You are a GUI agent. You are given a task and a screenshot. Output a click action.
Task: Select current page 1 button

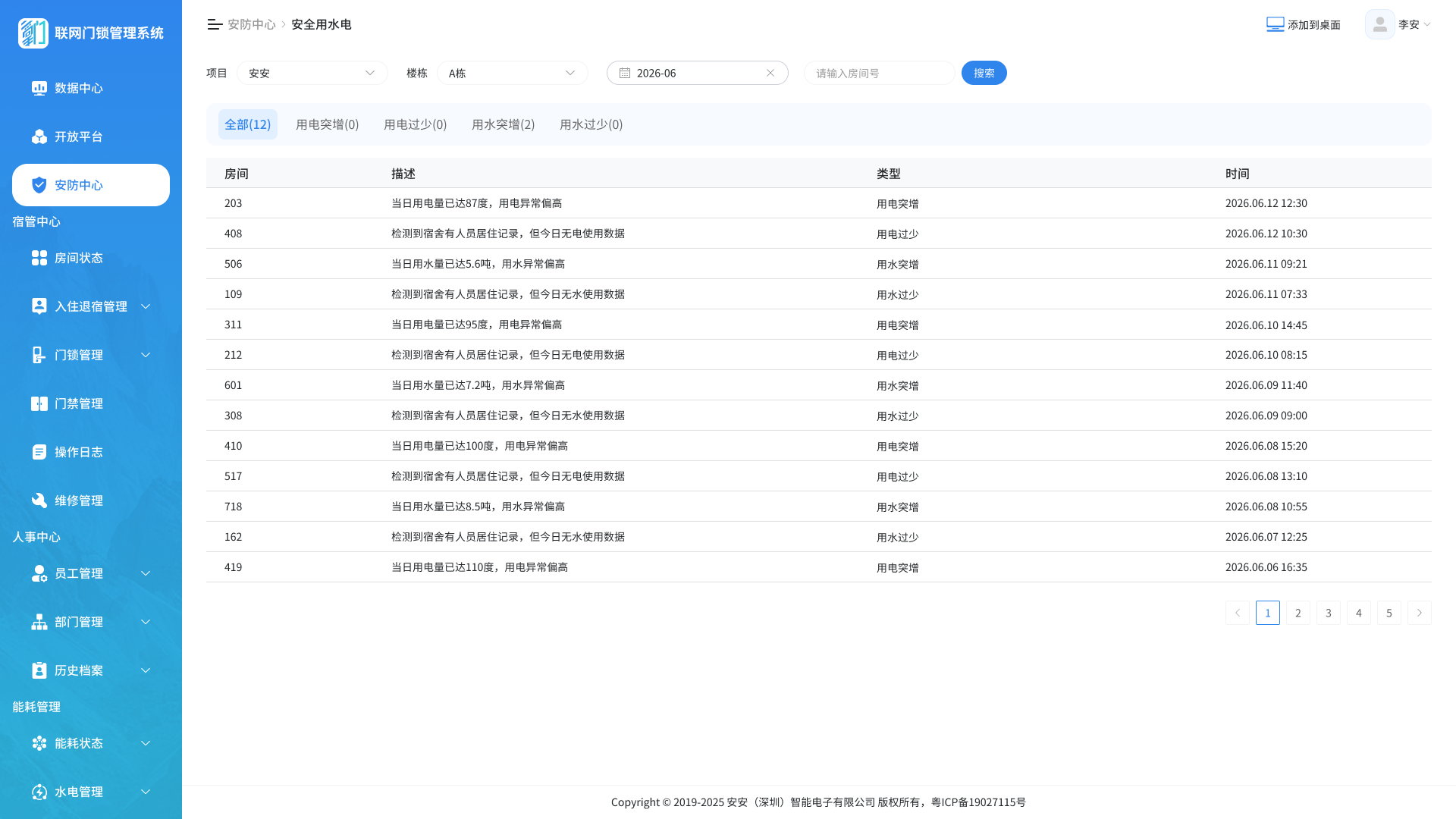pyautogui.click(x=1268, y=613)
